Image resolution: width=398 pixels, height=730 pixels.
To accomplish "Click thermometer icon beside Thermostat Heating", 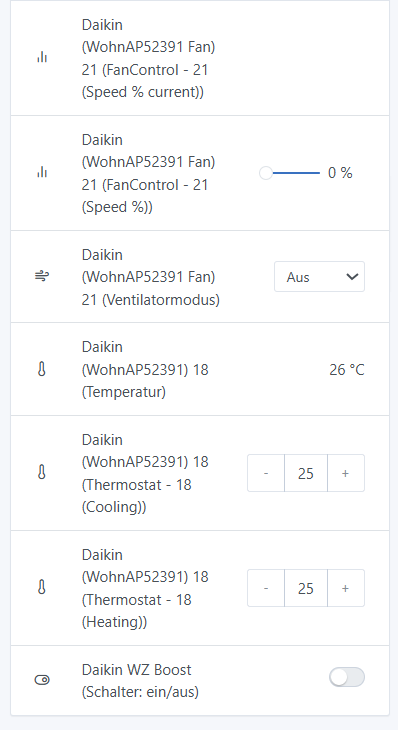I will pos(42,588).
